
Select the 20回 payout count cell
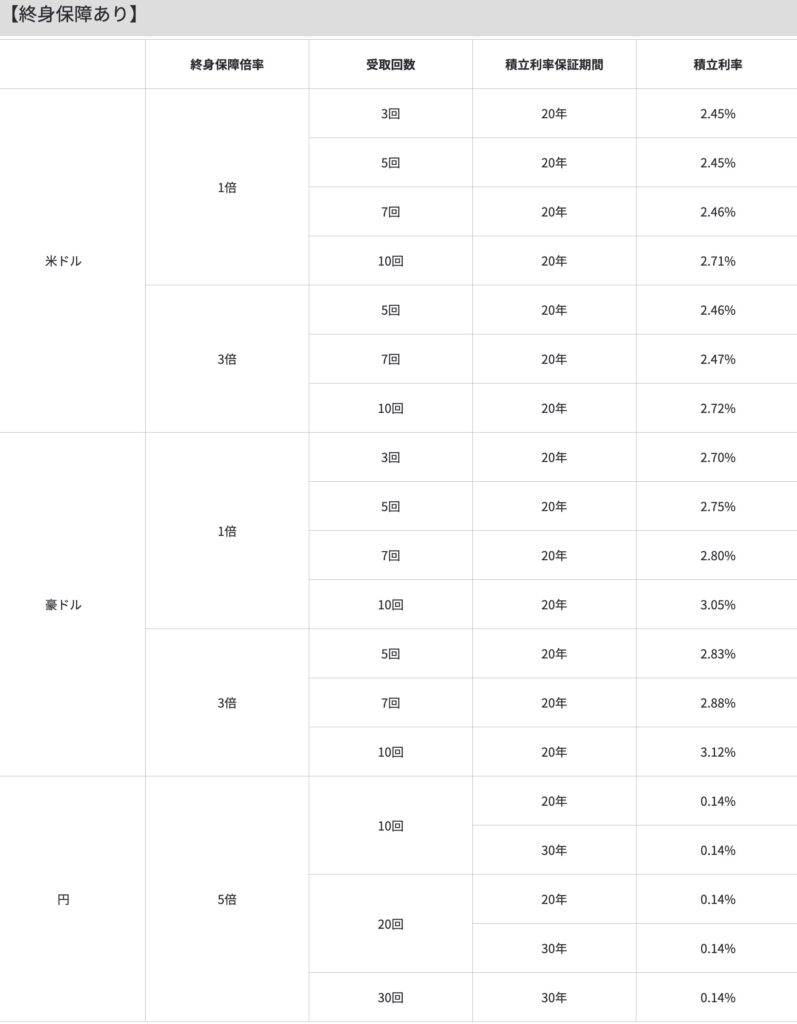[x=390, y=924]
